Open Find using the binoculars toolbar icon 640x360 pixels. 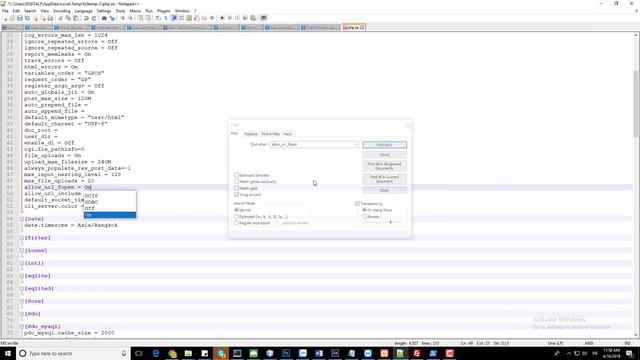[x=104, y=18]
